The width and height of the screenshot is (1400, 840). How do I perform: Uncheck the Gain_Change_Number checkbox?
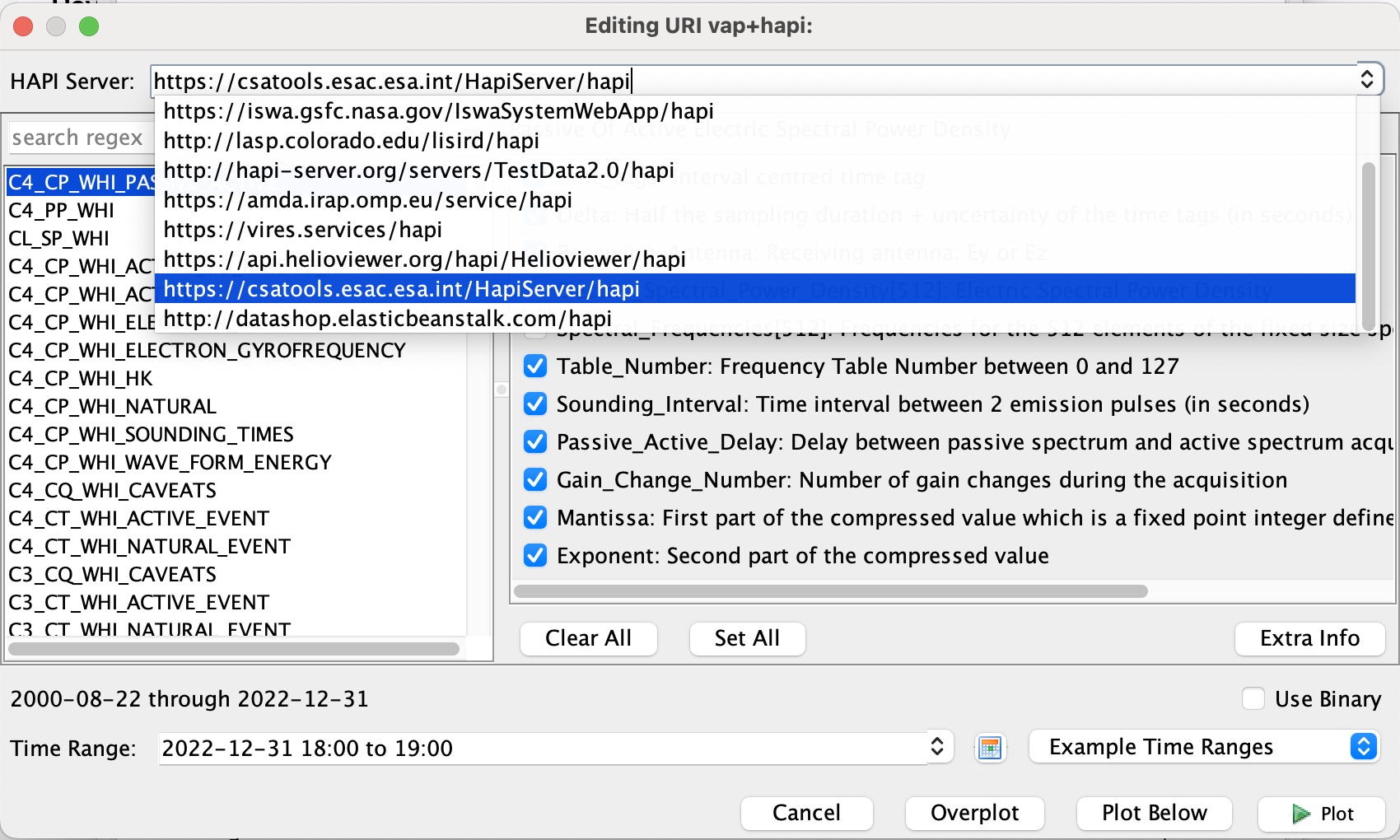[x=535, y=479]
